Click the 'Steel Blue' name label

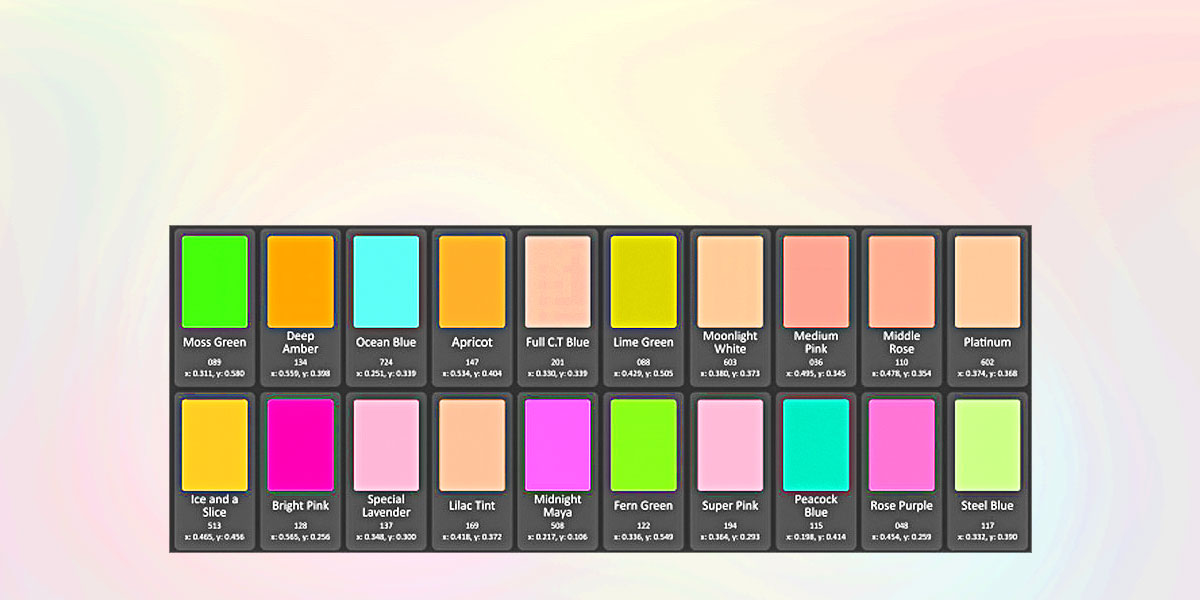987,506
